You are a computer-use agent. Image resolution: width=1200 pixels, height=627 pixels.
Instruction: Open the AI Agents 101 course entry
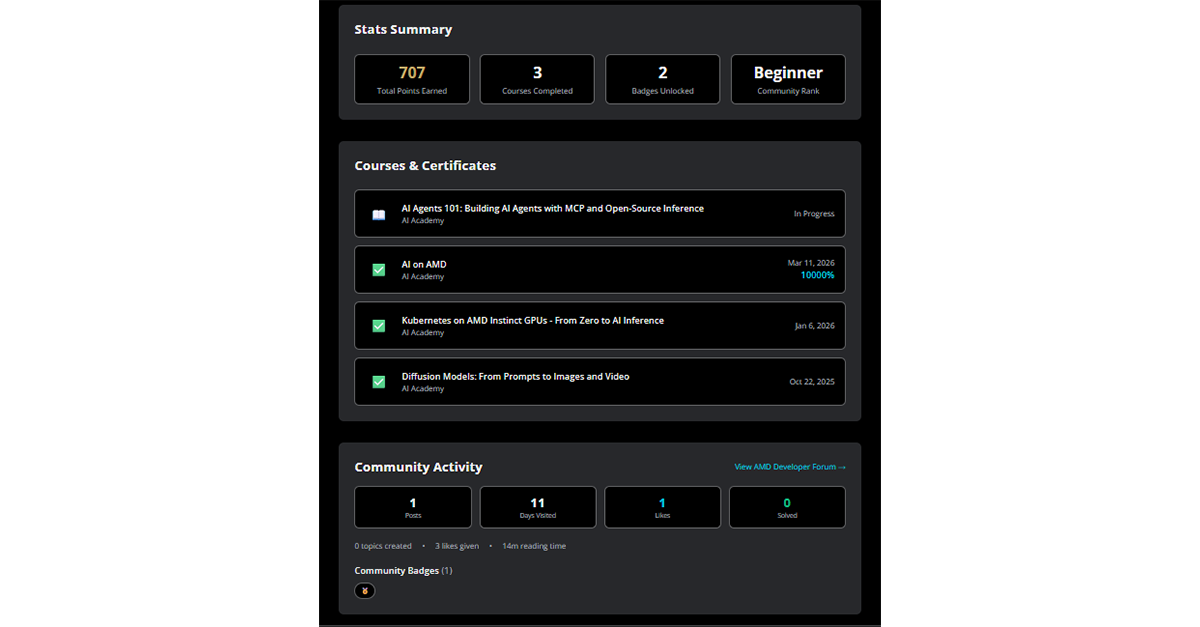[599, 213]
